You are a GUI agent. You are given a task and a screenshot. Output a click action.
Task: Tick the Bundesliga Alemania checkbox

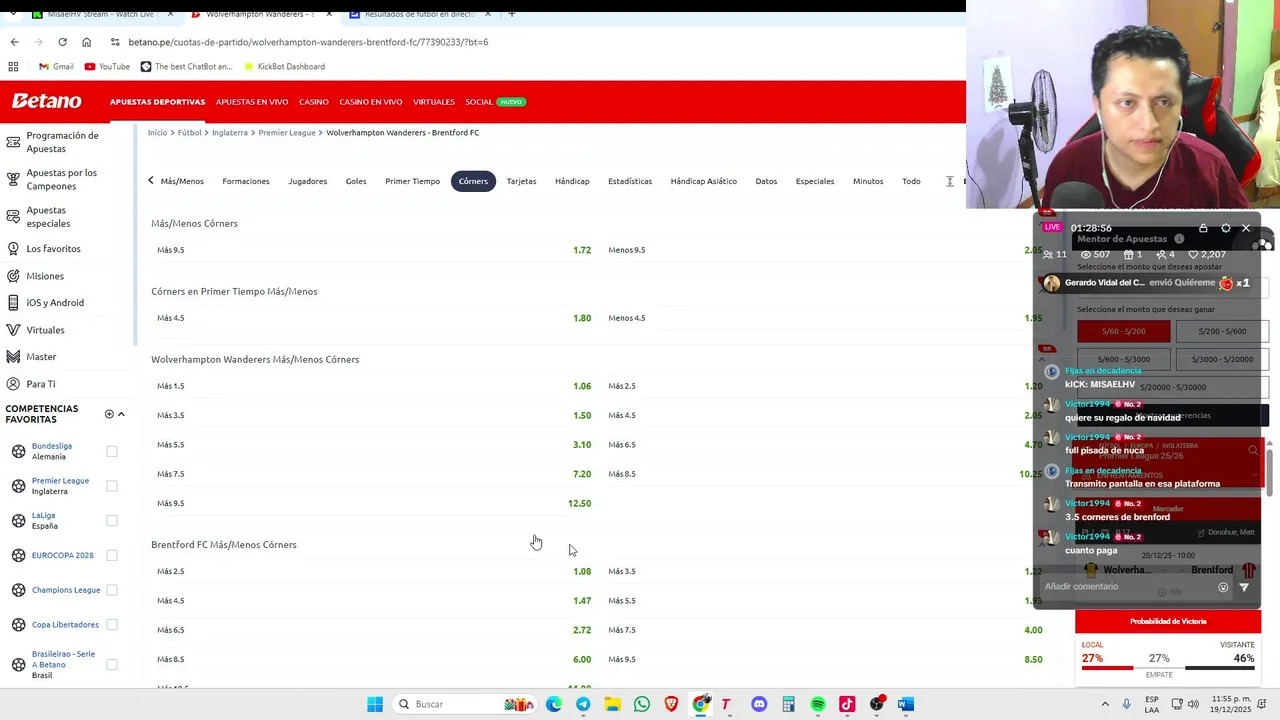(x=112, y=451)
